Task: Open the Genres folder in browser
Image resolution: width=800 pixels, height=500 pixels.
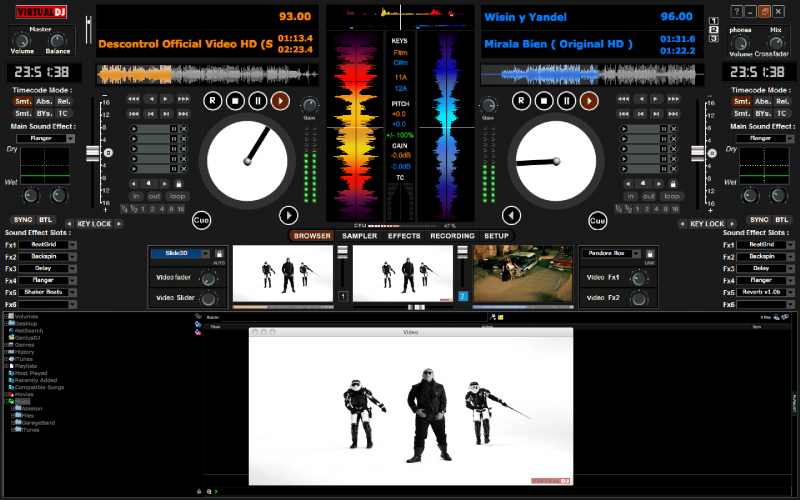Action: pos(24,345)
